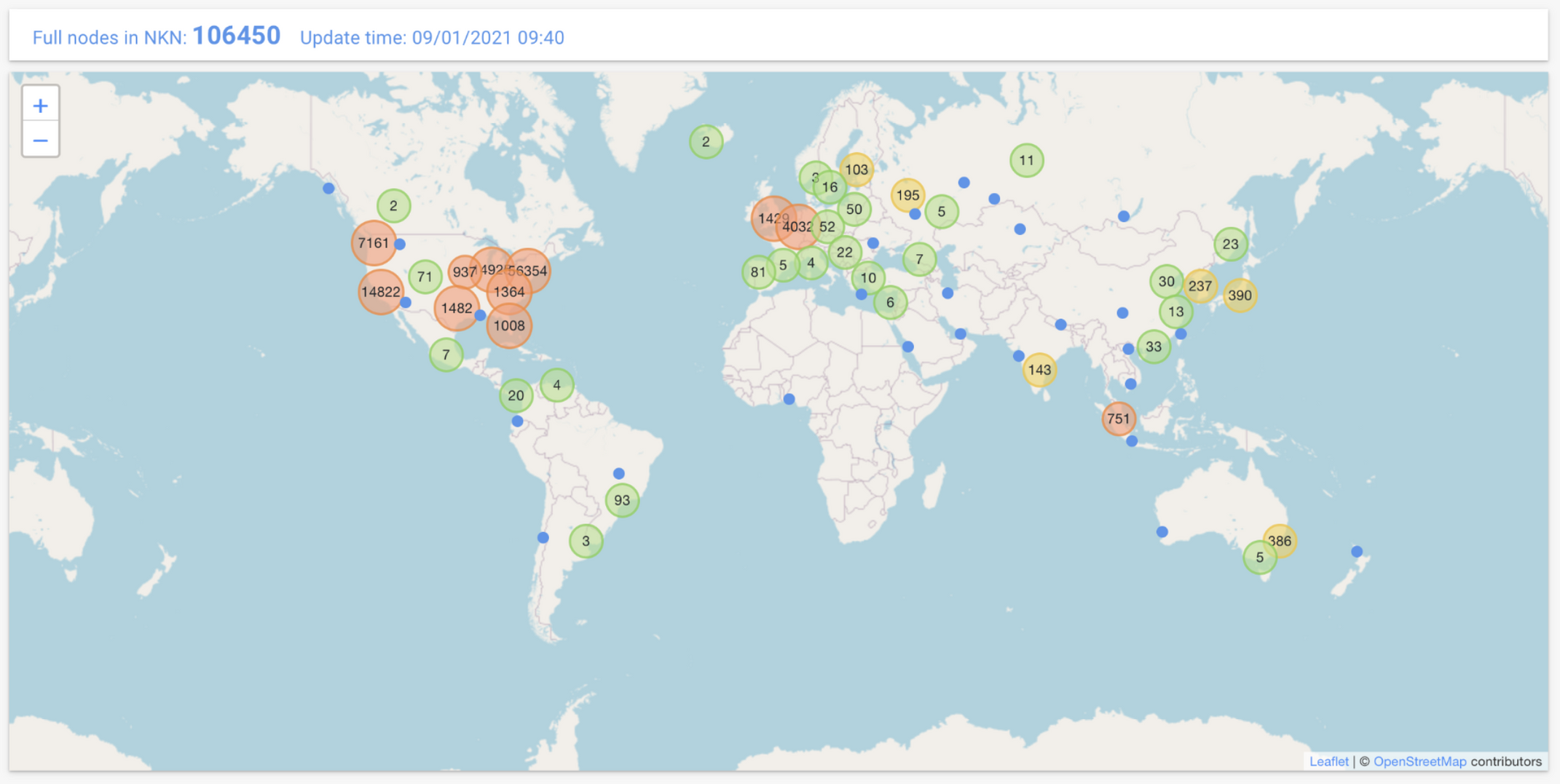This screenshot has height=784, width=1560.
Task: Expand the 23 cluster in northeast Asia
Action: (x=1231, y=244)
